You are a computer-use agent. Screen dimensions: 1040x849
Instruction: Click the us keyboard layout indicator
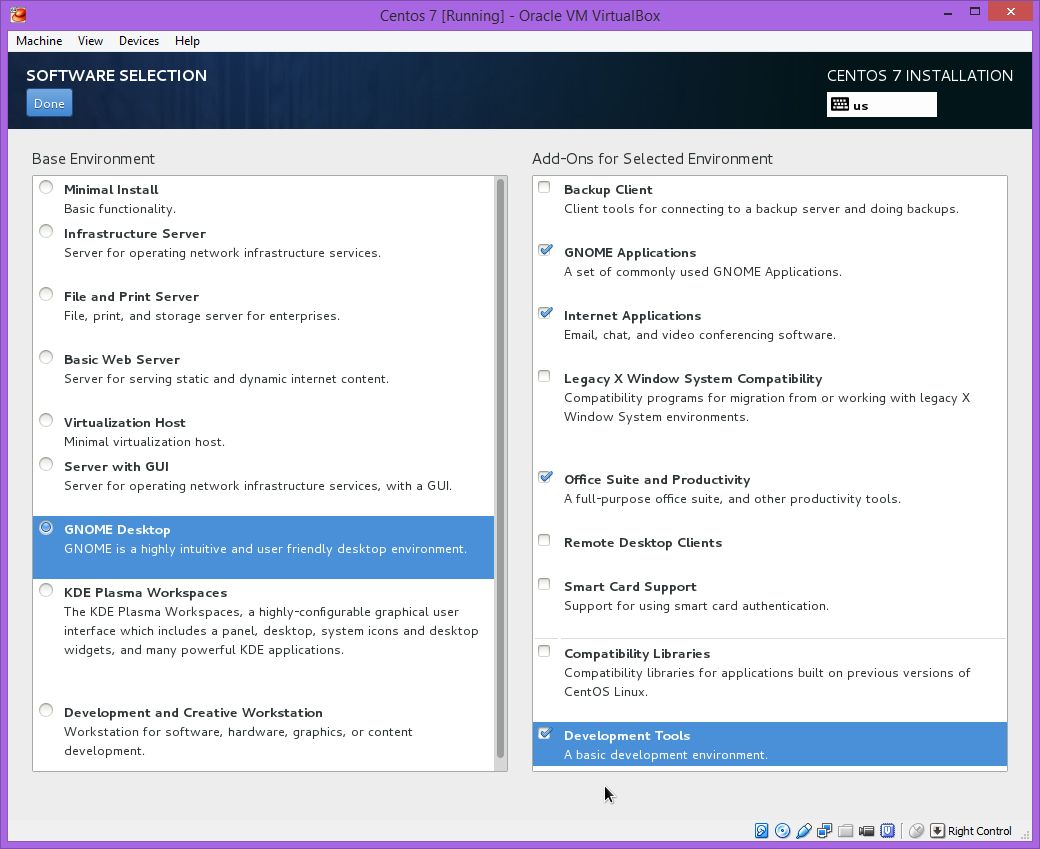pyautogui.click(x=881, y=105)
